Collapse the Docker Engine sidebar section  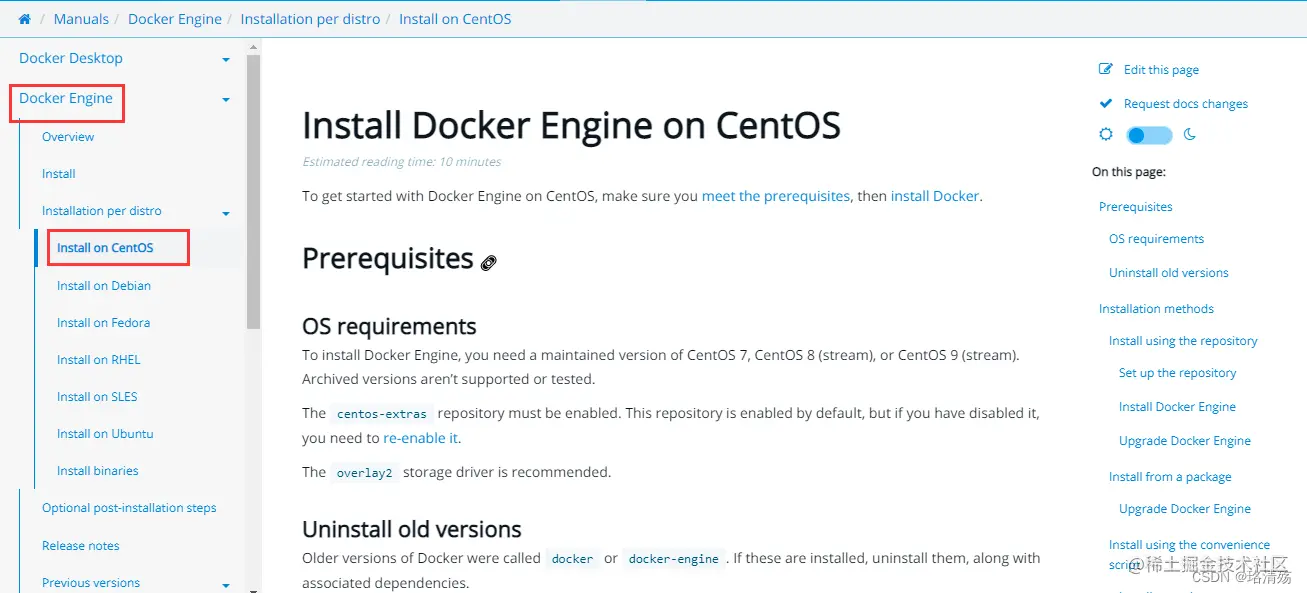226,100
